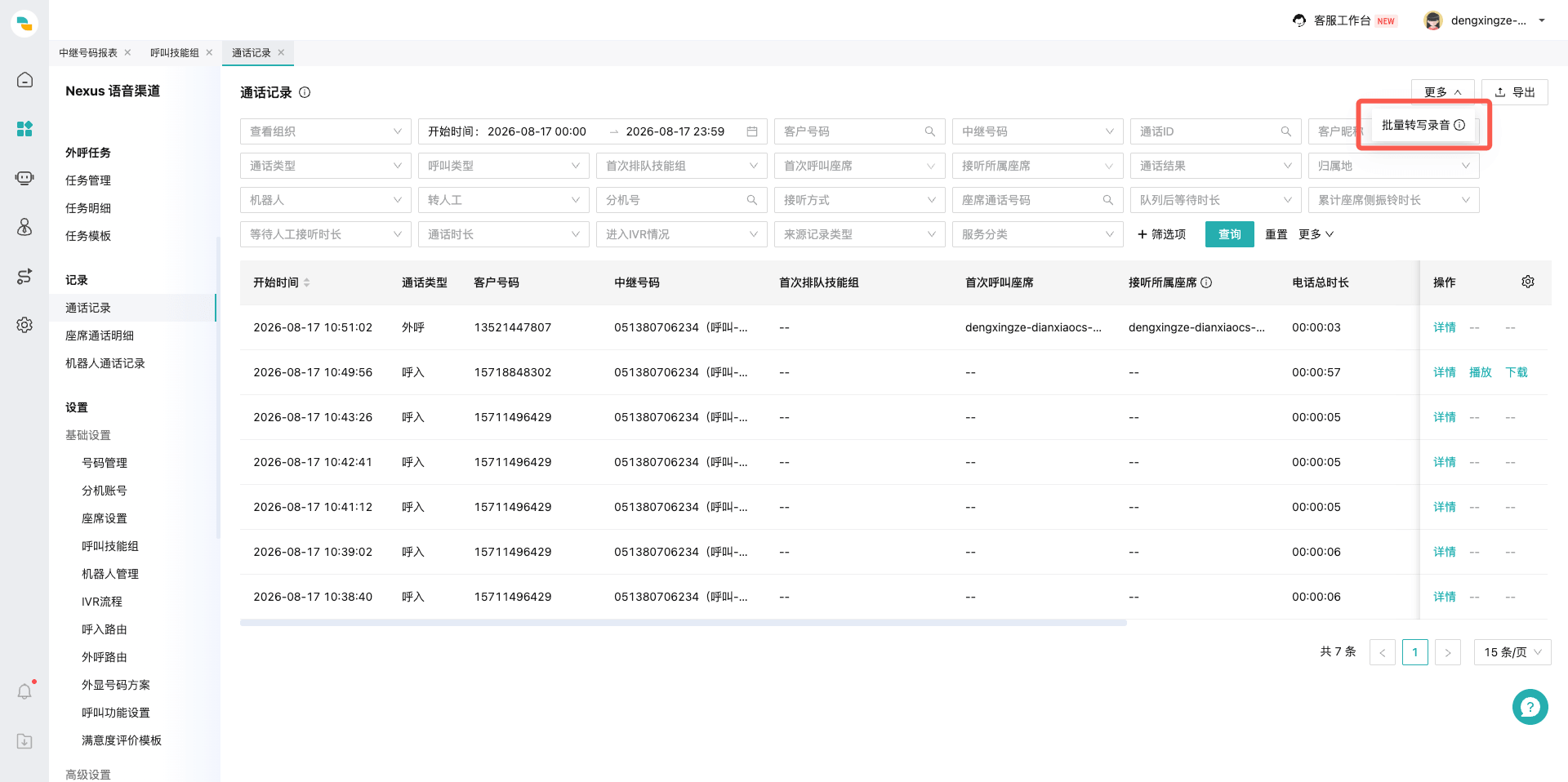This screenshot has height=782, width=1568.
Task: Click the info icon next to 批量转写录音
Action: [1459, 125]
